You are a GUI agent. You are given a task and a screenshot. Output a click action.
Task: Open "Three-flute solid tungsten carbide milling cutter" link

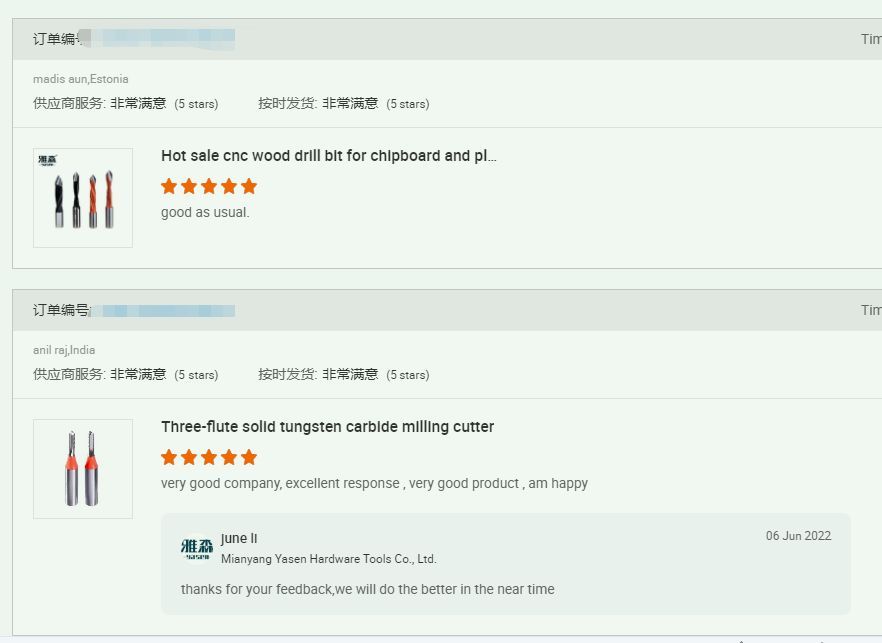[x=327, y=427]
